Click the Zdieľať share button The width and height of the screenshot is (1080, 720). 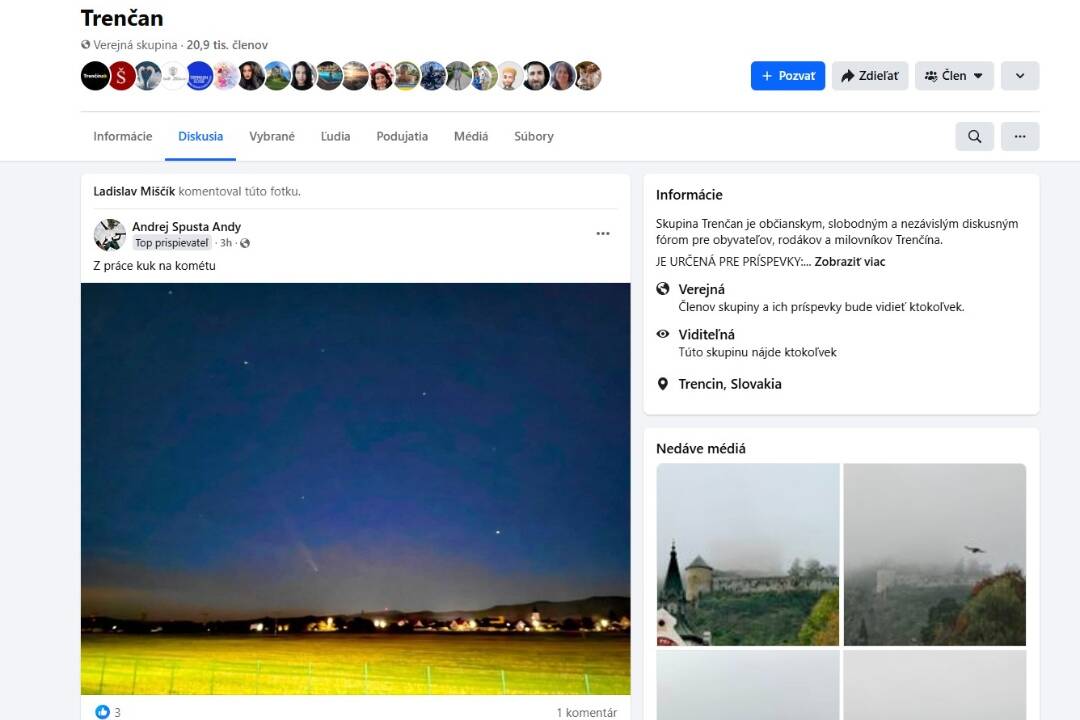(869, 76)
